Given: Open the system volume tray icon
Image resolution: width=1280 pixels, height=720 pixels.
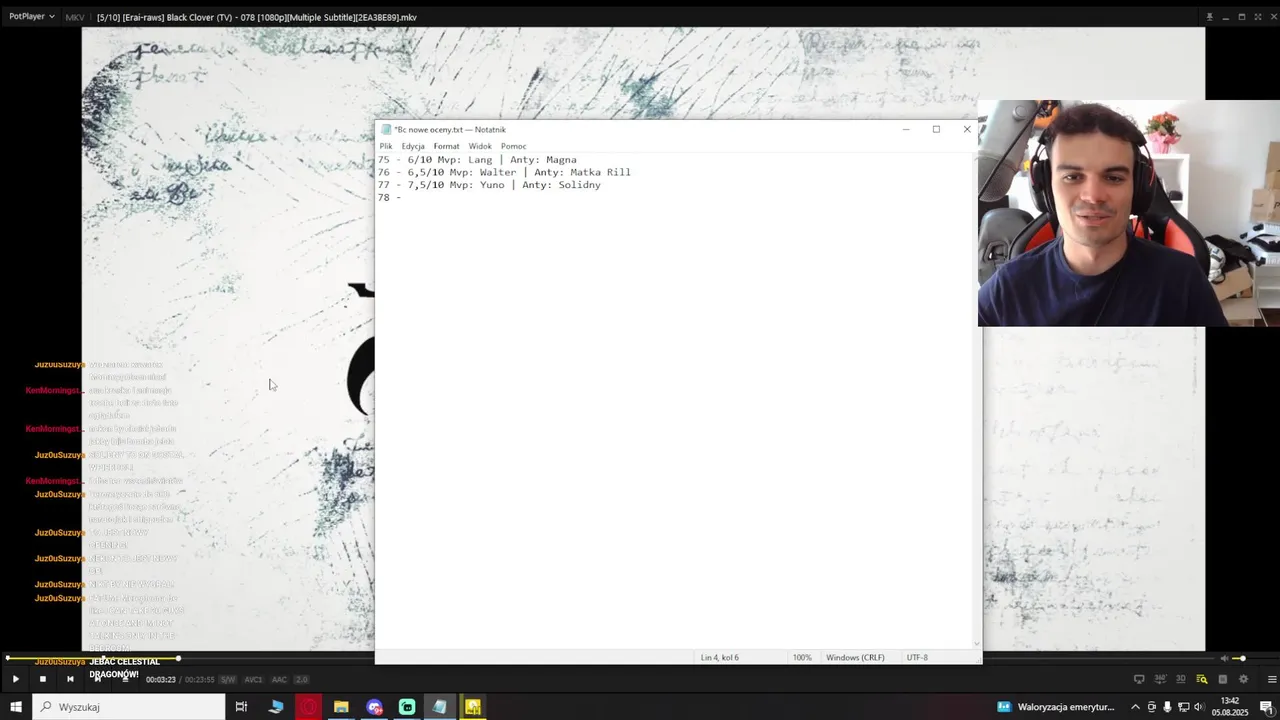Looking at the screenshot, I should click(x=1200, y=707).
